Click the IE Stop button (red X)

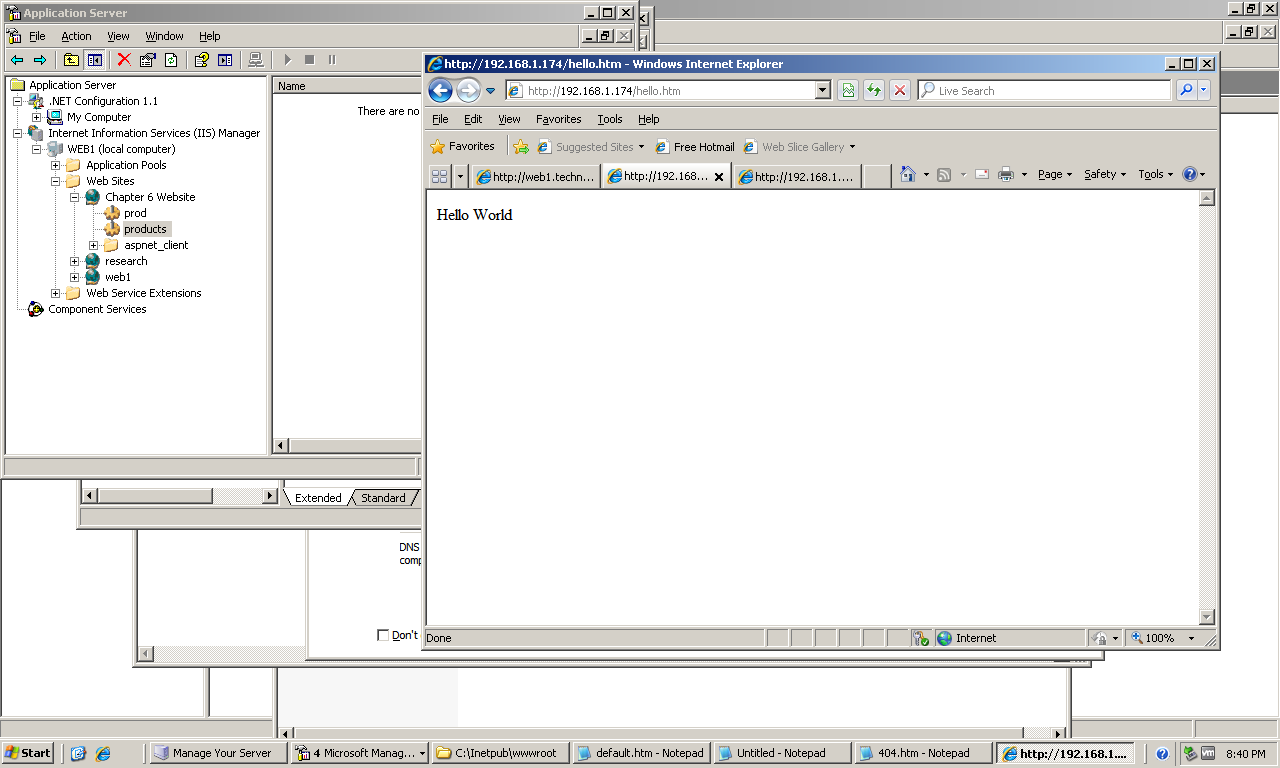(900, 91)
